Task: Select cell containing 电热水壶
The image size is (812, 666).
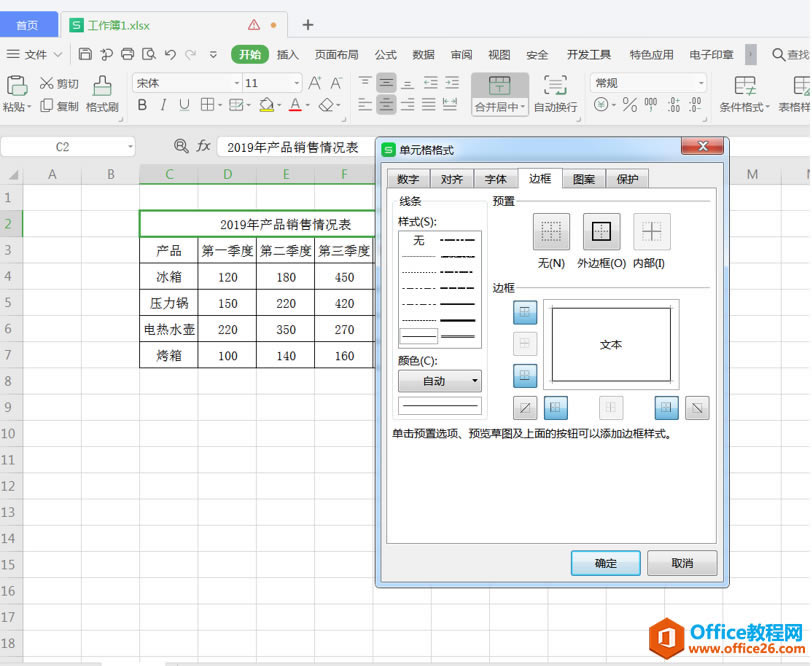Action: click(169, 329)
